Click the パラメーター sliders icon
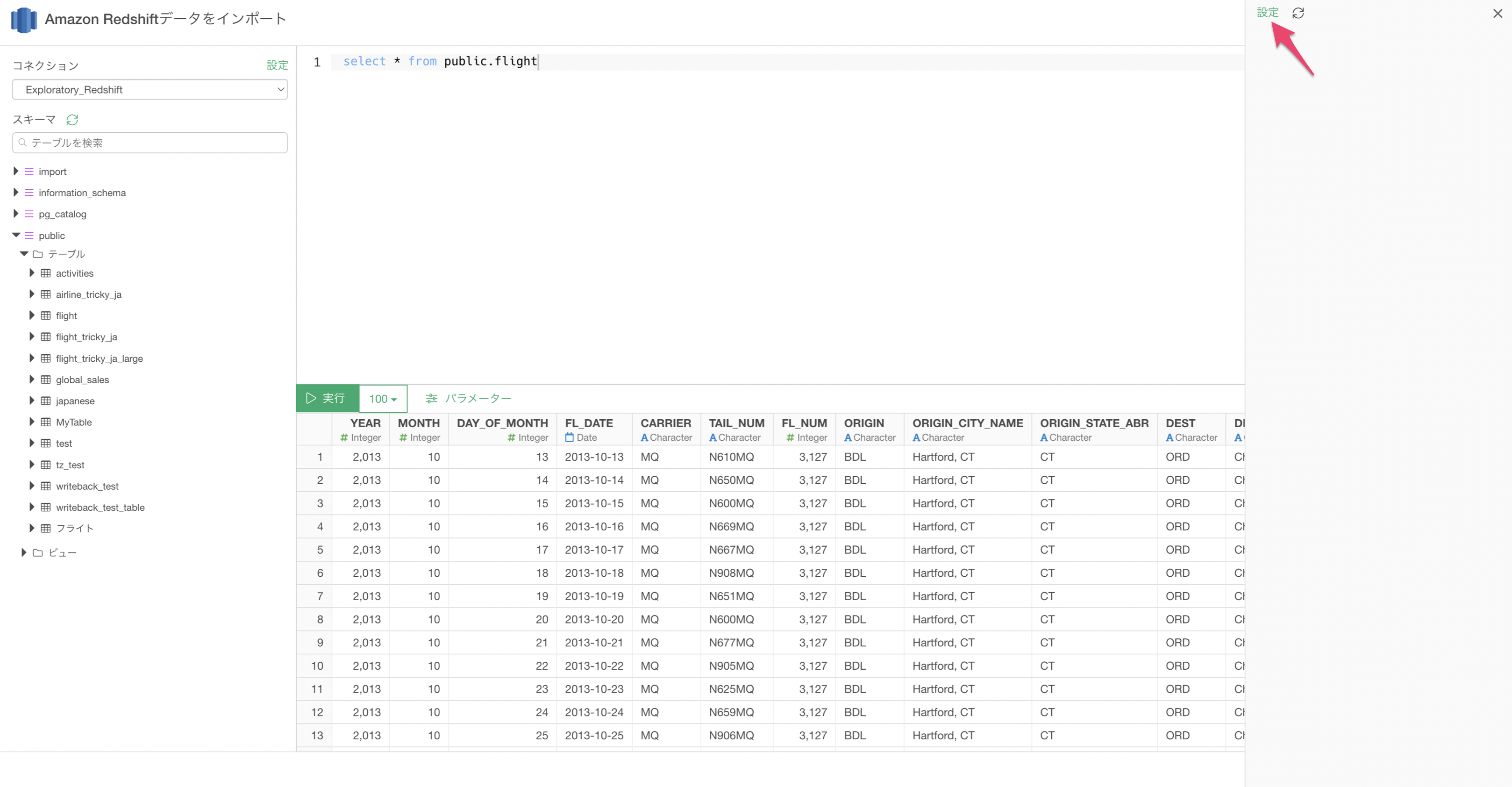The image size is (1512, 787). [x=431, y=399]
